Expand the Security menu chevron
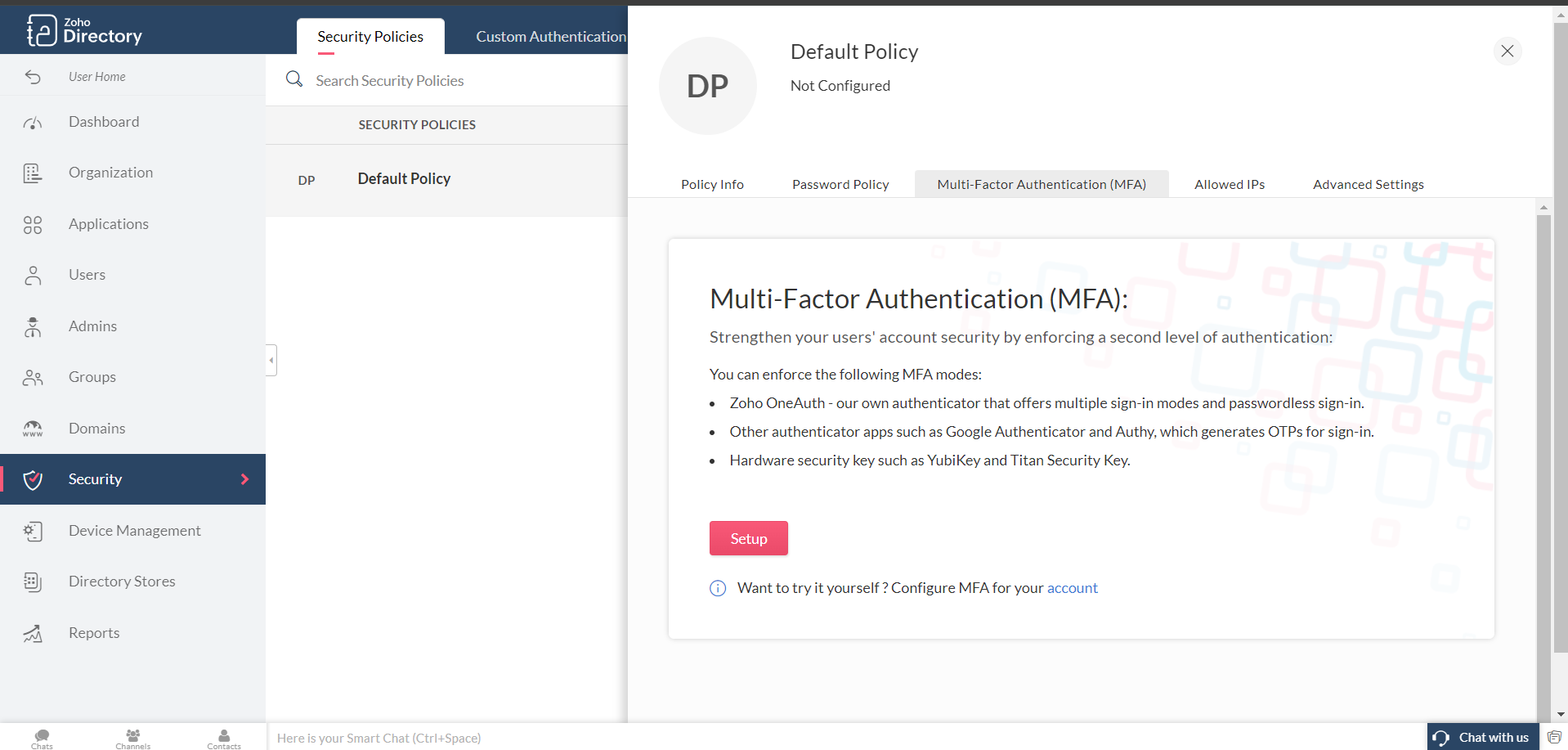 (244, 479)
